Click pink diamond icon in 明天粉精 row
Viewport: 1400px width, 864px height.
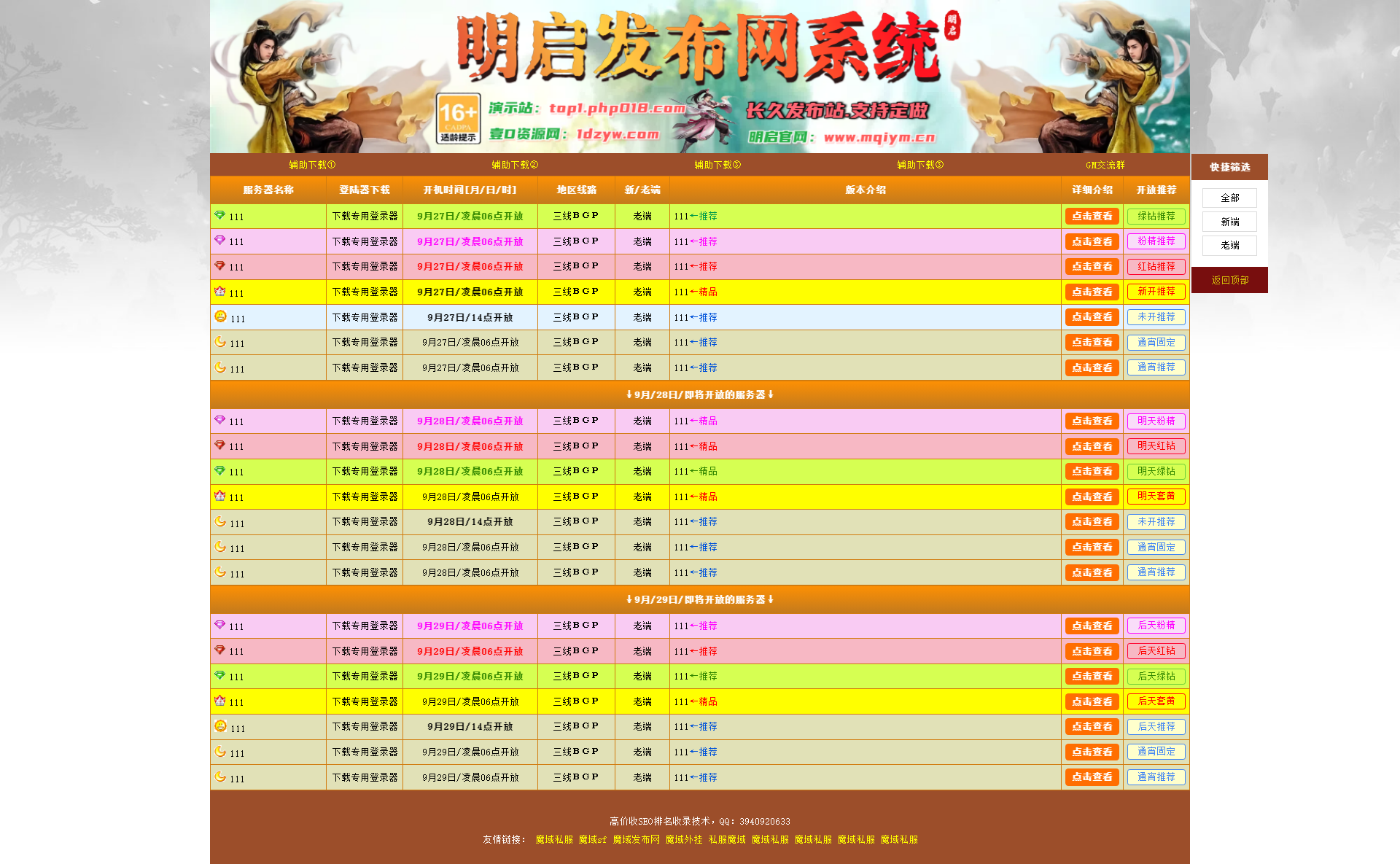(x=219, y=420)
